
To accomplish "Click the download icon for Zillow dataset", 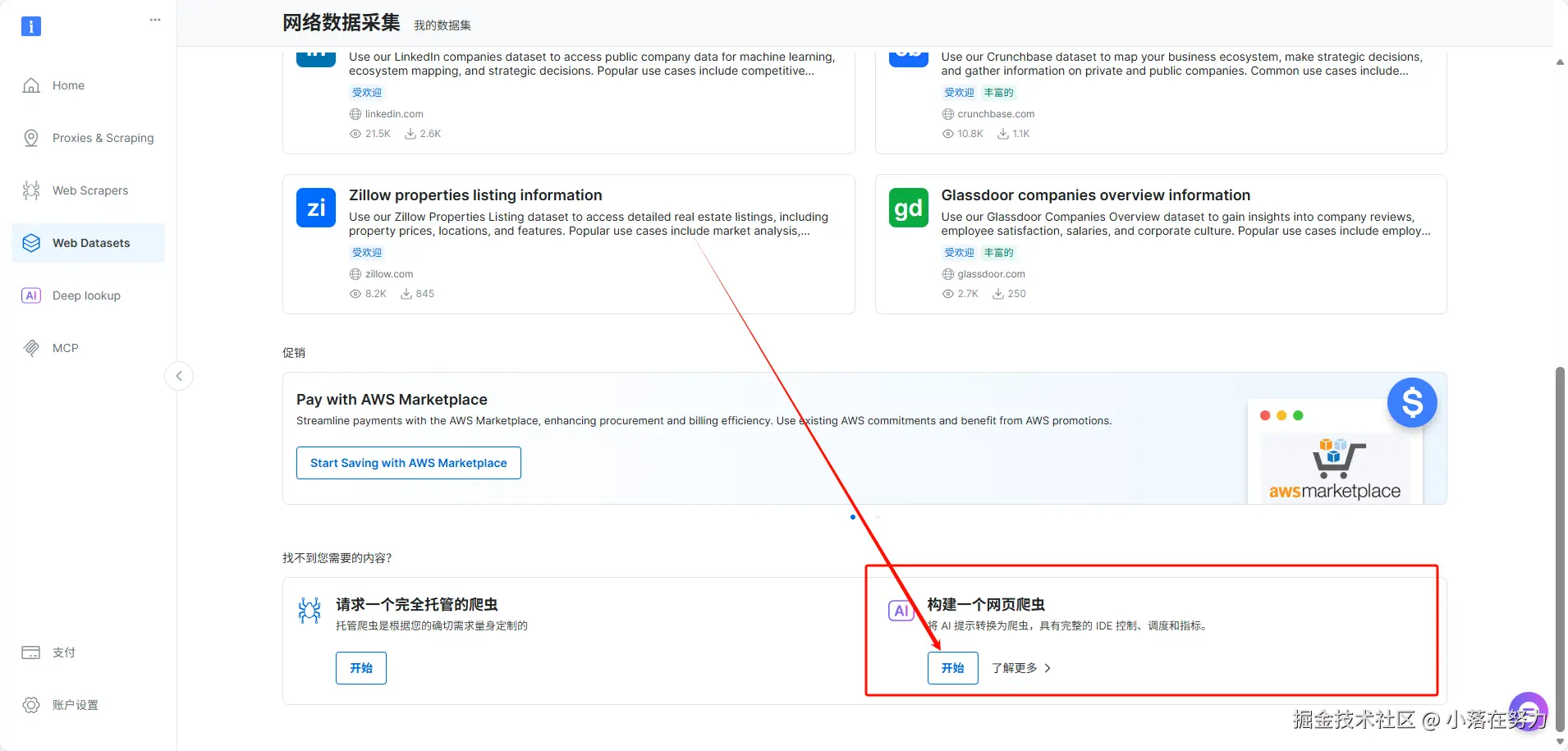I will [406, 294].
